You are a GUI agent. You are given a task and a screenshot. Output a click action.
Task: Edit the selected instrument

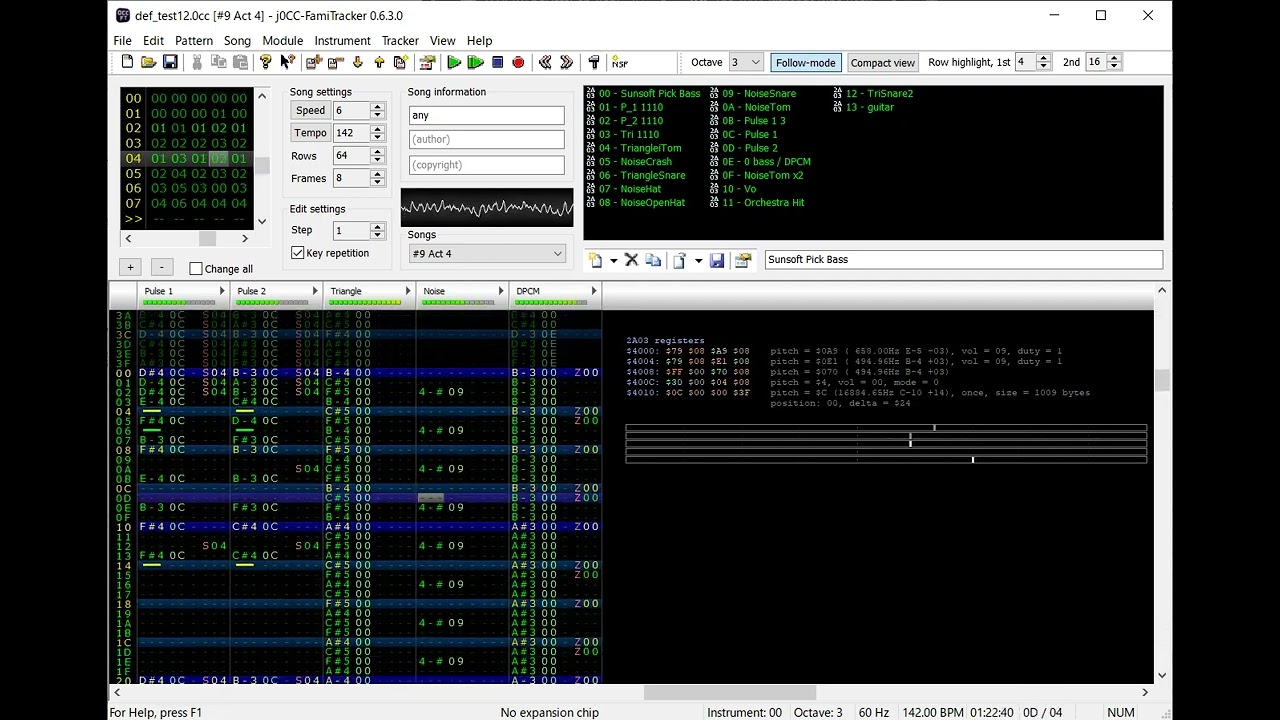click(x=743, y=260)
